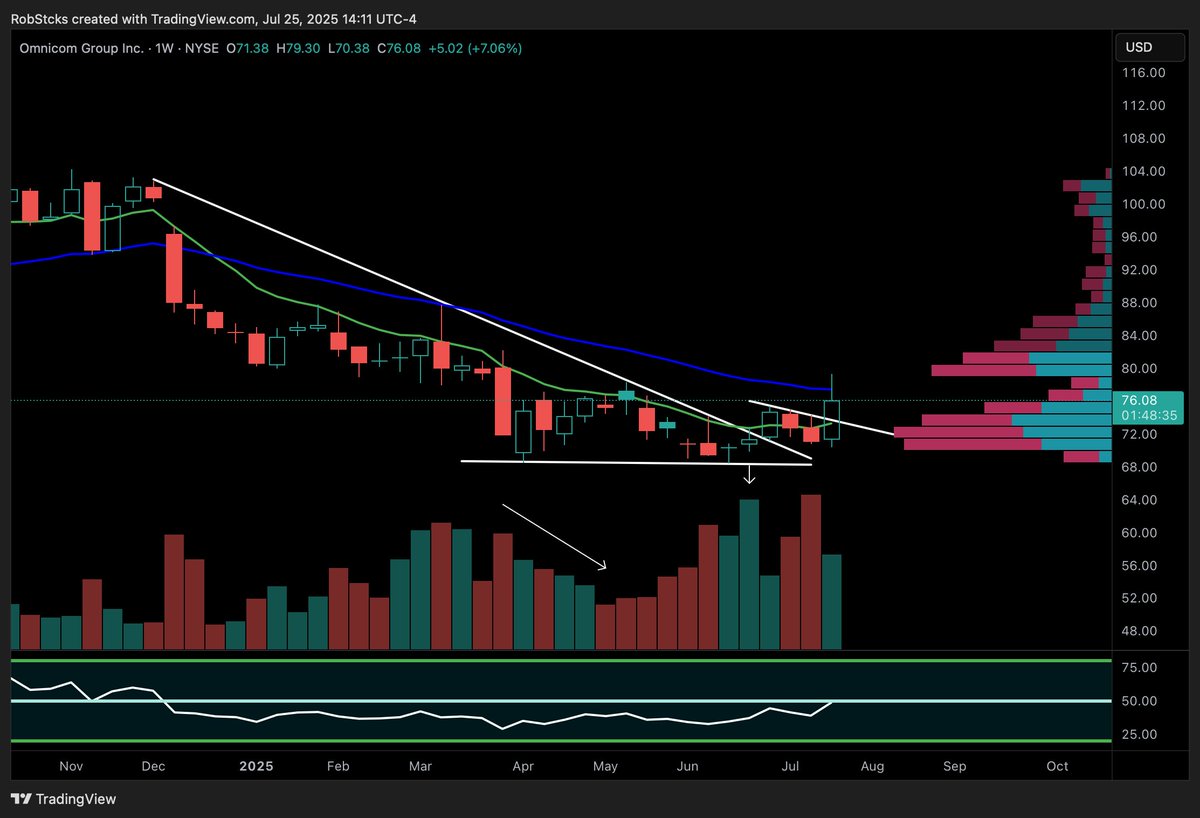Click the 2025 year label on time axis
The height and width of the screenshot is (818, 1200).
(x=256, y=767)
